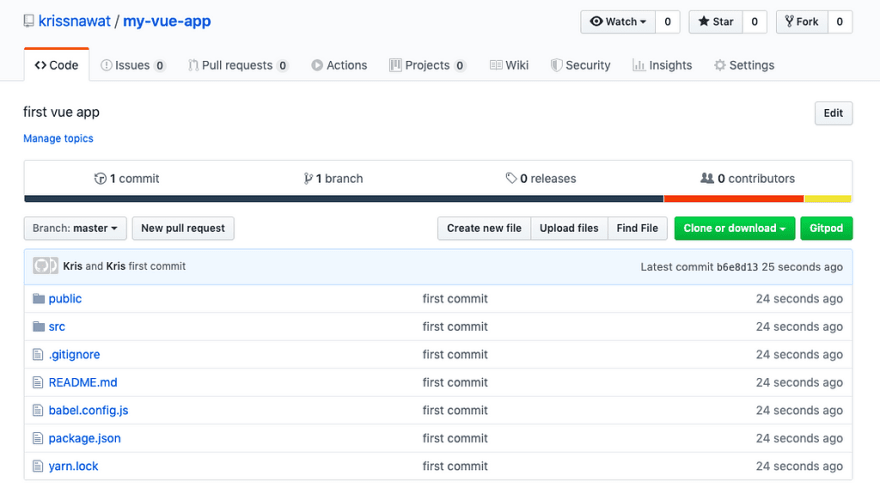Click the gear icon in Settings tab
880x488 pixels.
719,65
